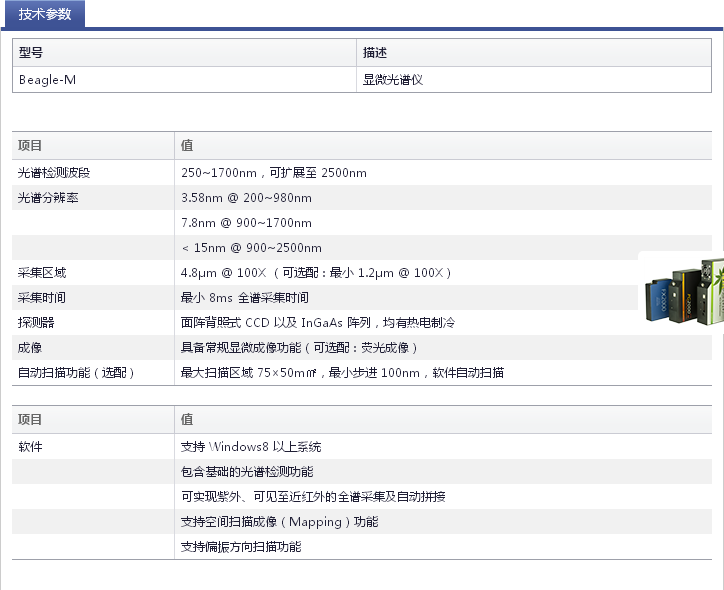724x590 pixels.
Task: Select the 光谱分辨率 row label
Action: [x=48, y=198]
